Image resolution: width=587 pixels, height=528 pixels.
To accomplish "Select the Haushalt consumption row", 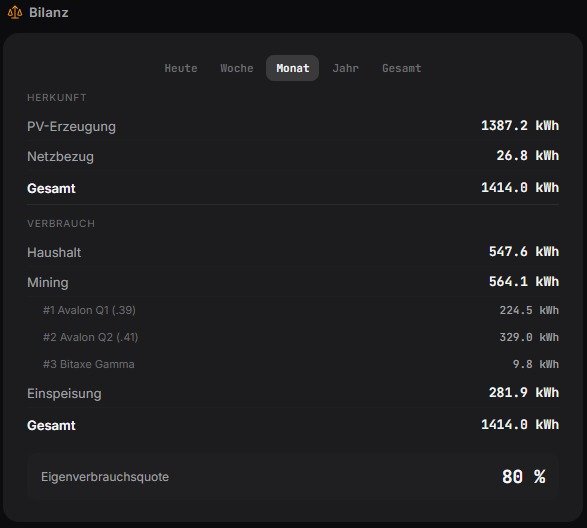I will [x=293, y=252].
